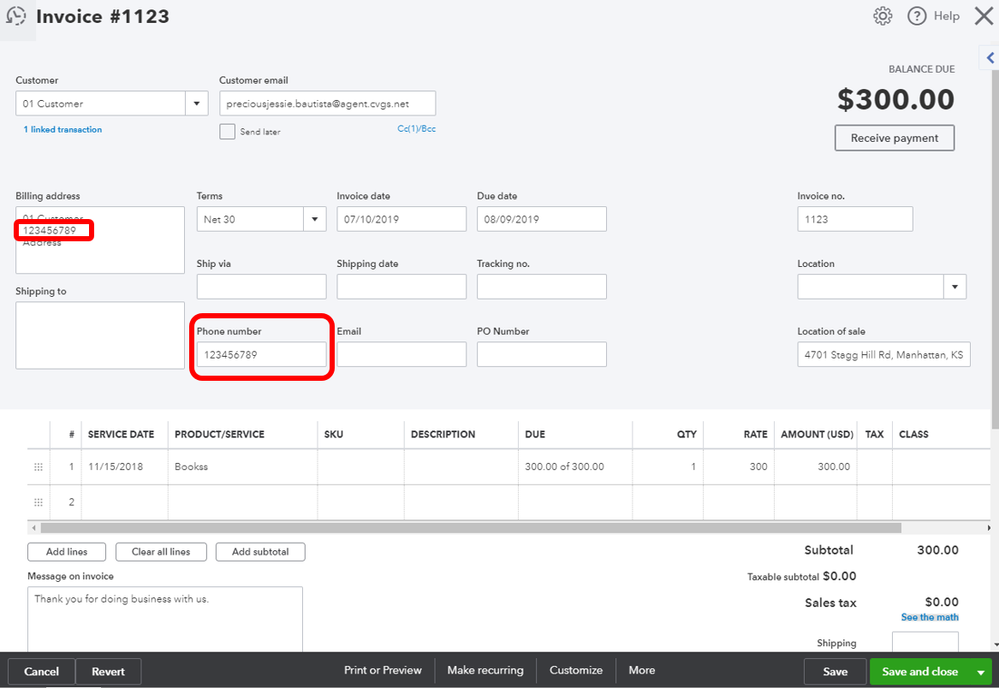Open the Customize option
Viewport: 999px width, 688px height.
[576, 670]
